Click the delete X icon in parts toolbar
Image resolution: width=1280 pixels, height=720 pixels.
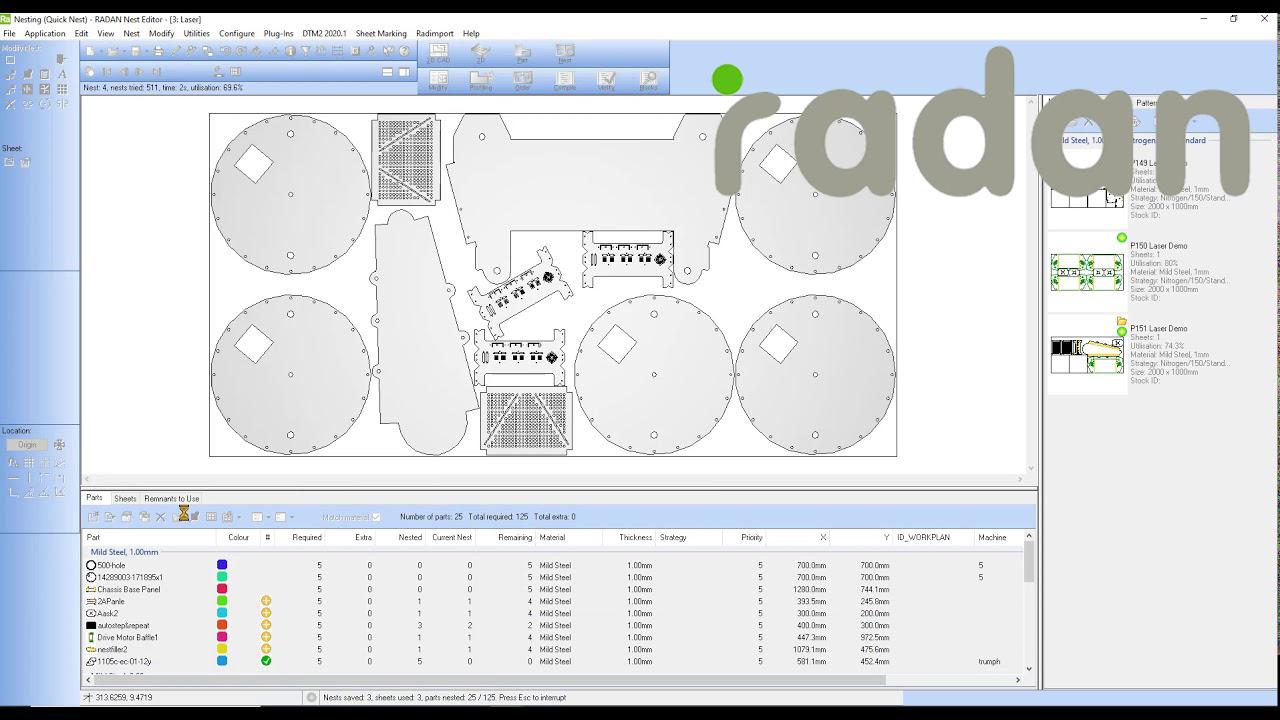160,517
